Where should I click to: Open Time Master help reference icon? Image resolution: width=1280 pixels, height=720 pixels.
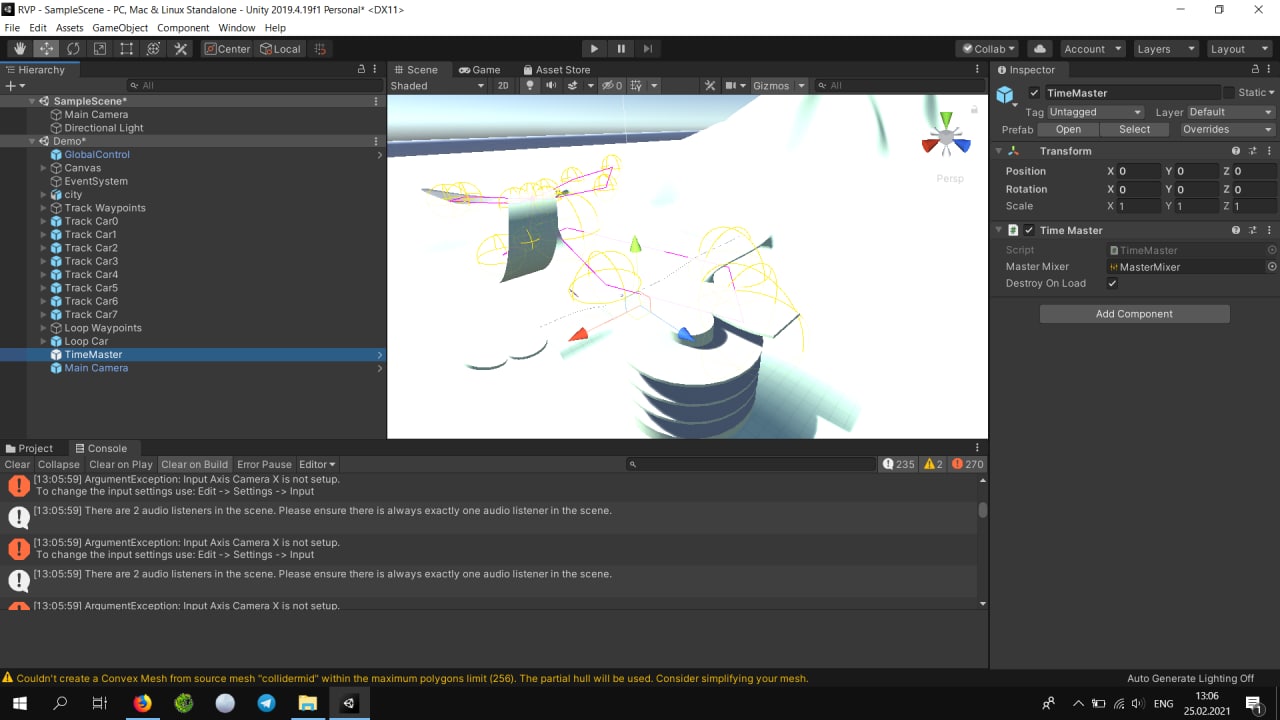[x=1236, y=230]
